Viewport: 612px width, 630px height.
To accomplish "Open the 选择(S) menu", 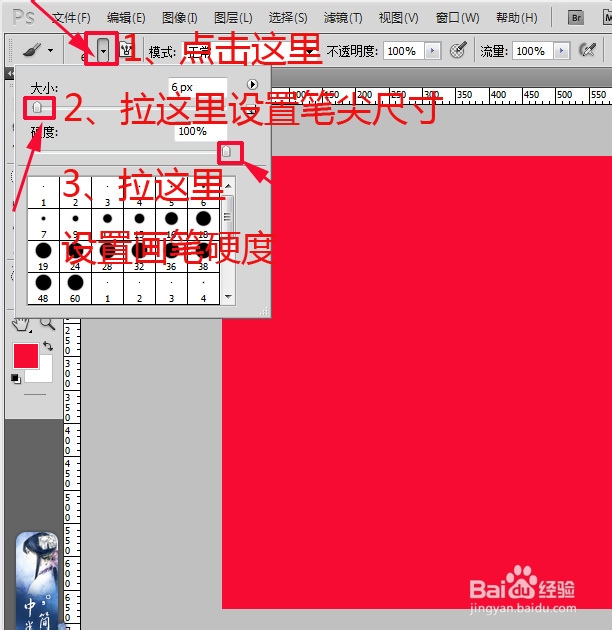I will [x=288, y=18].
